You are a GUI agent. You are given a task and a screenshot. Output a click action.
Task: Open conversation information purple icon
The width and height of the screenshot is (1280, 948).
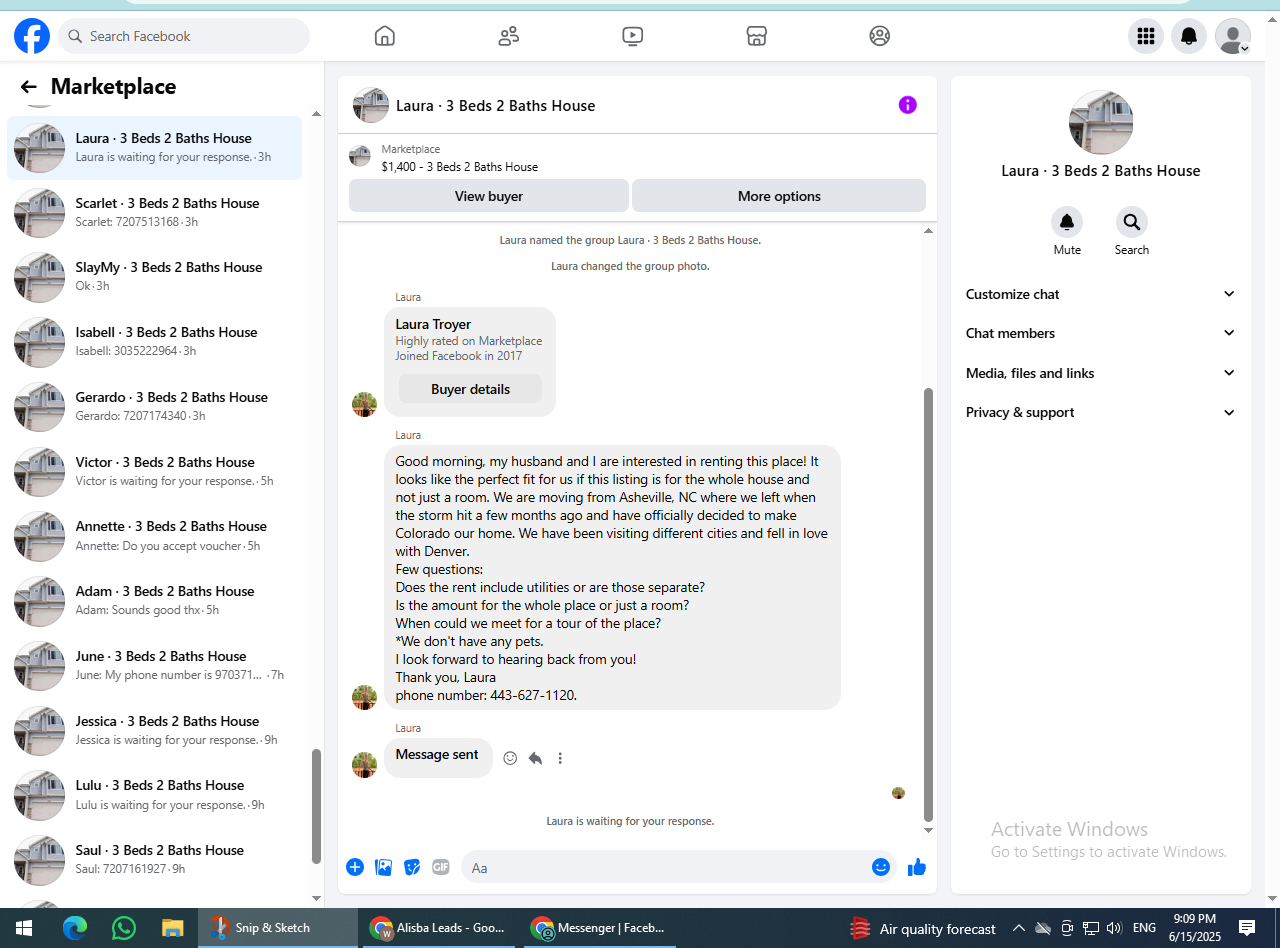point(907,105)
